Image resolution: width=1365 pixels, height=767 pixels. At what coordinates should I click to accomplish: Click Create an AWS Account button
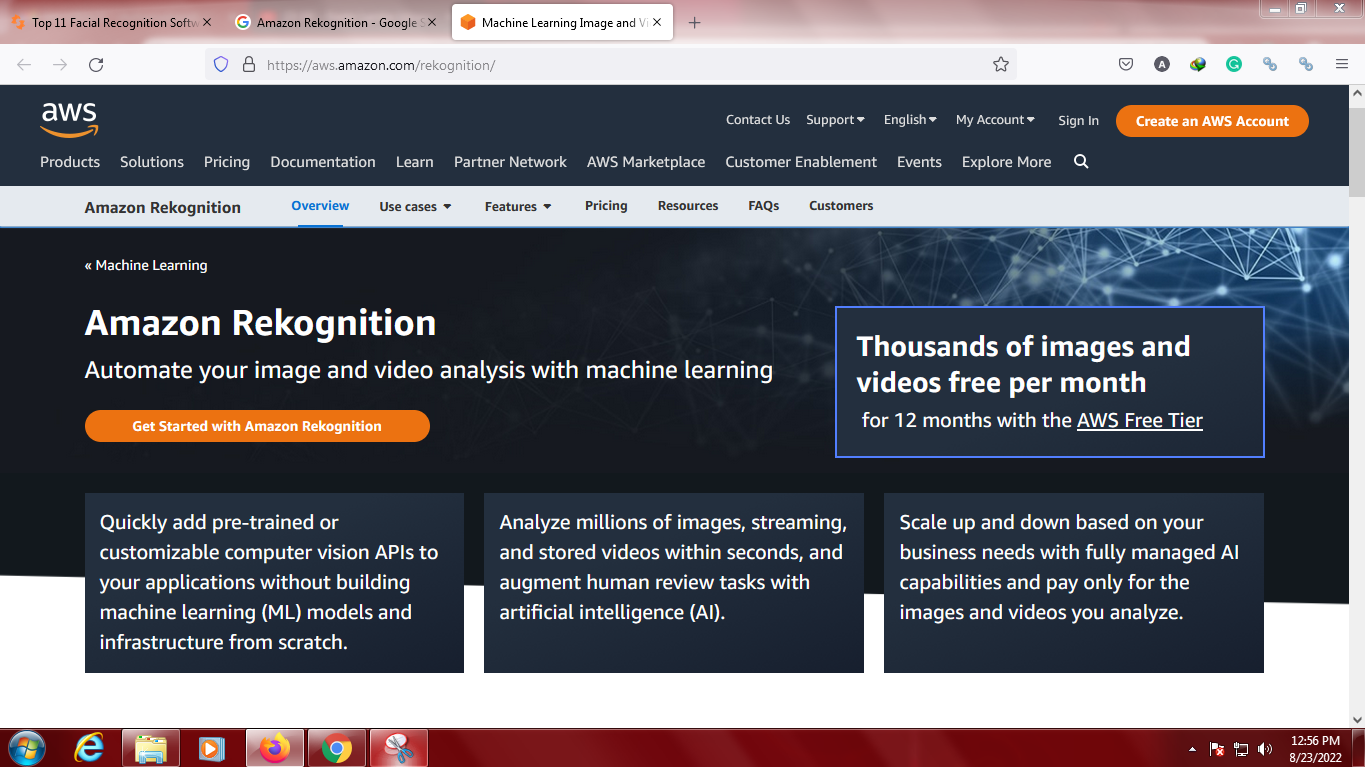point(1212,121)
